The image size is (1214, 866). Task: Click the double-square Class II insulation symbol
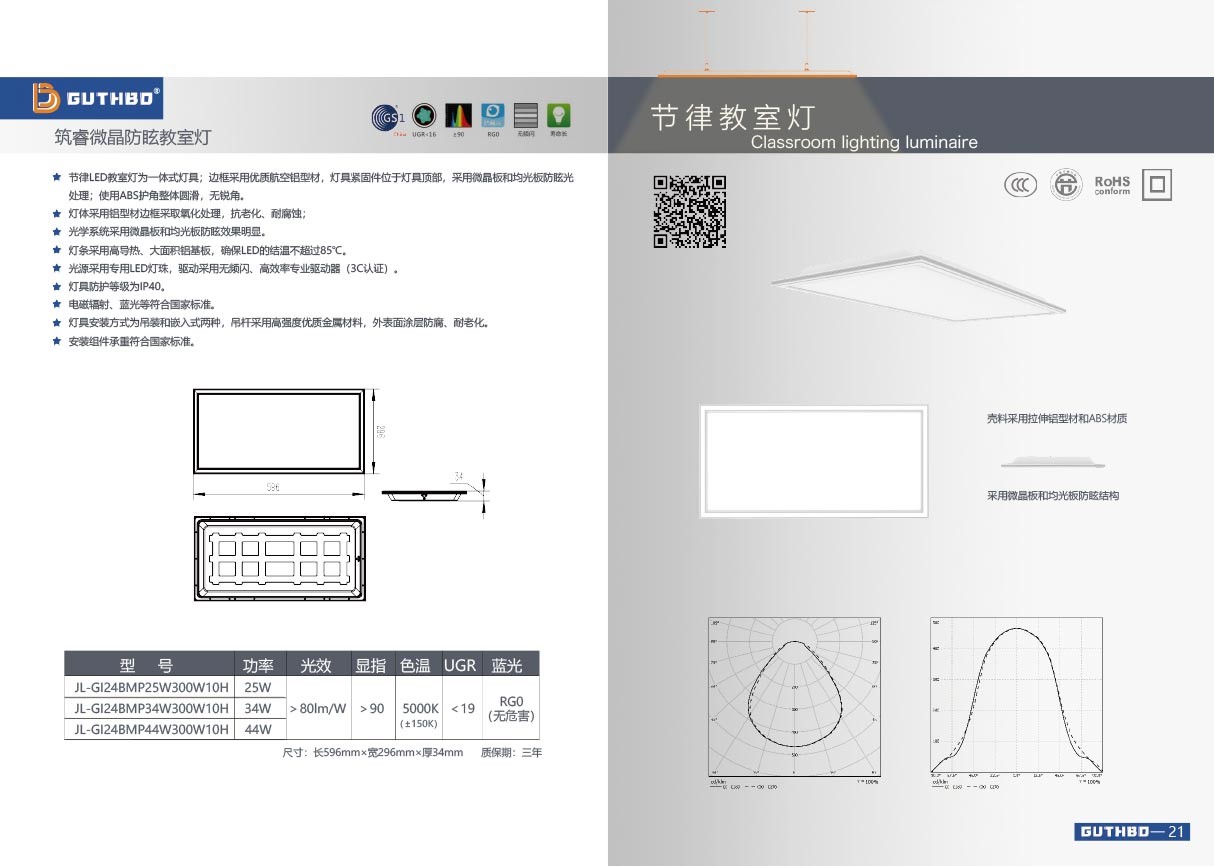coord(1157,185)
